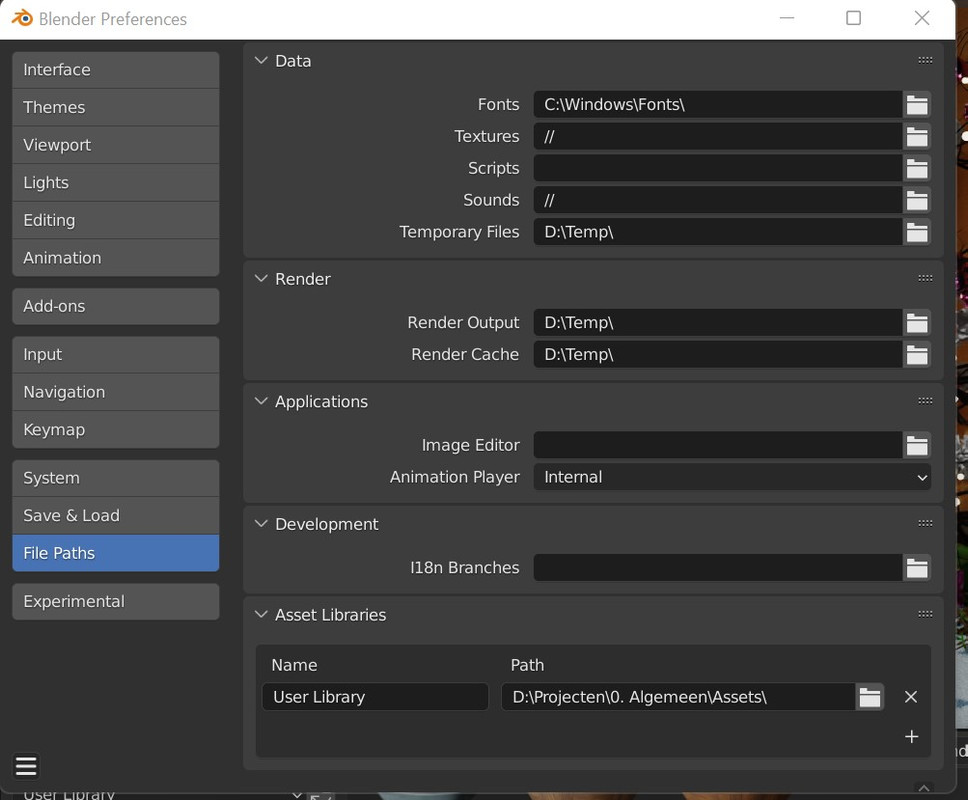Go to the Keymap tab
The width and height of the screenshot is (968, 800).
coord(115,430)
